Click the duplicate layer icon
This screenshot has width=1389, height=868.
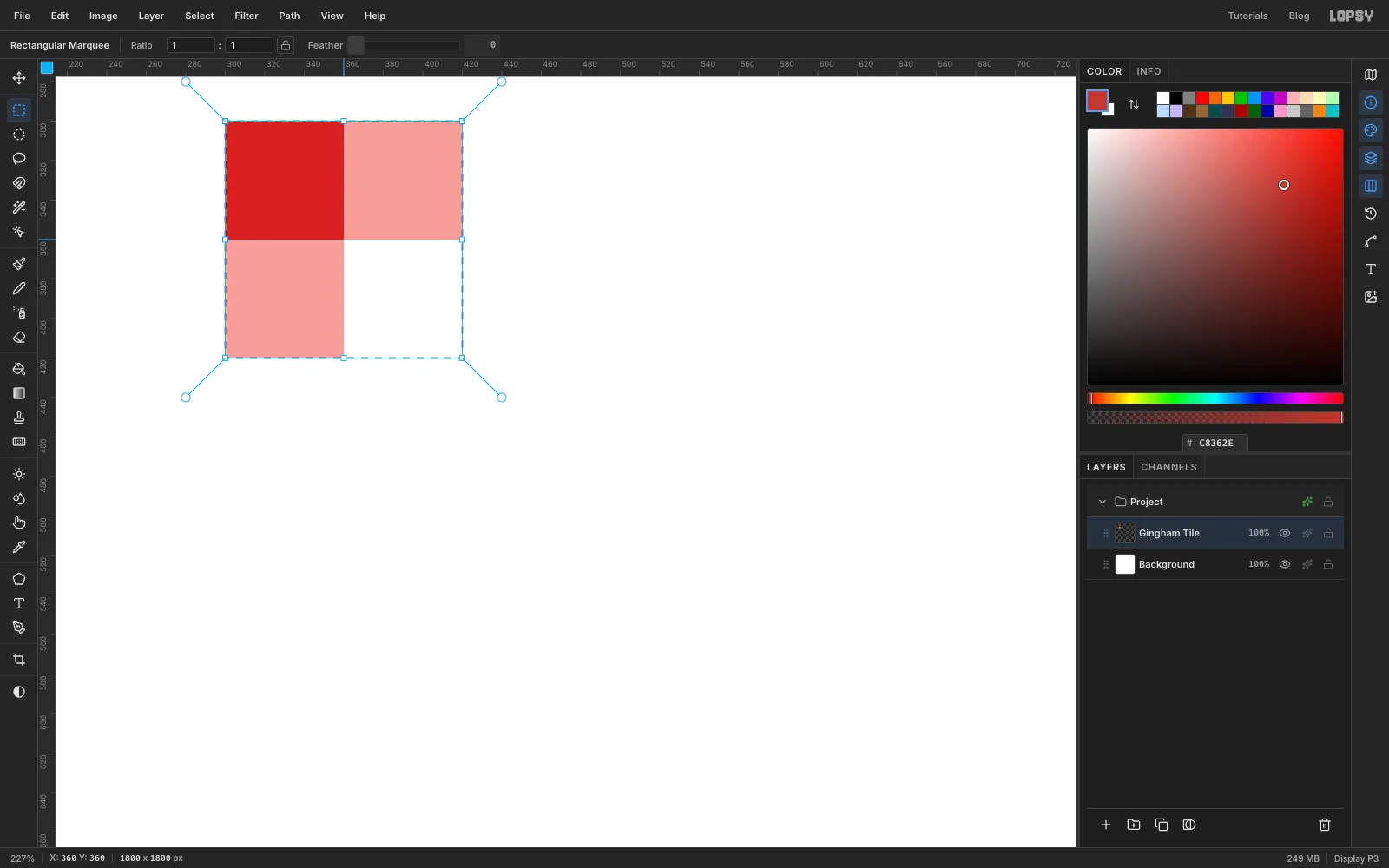1162,825
